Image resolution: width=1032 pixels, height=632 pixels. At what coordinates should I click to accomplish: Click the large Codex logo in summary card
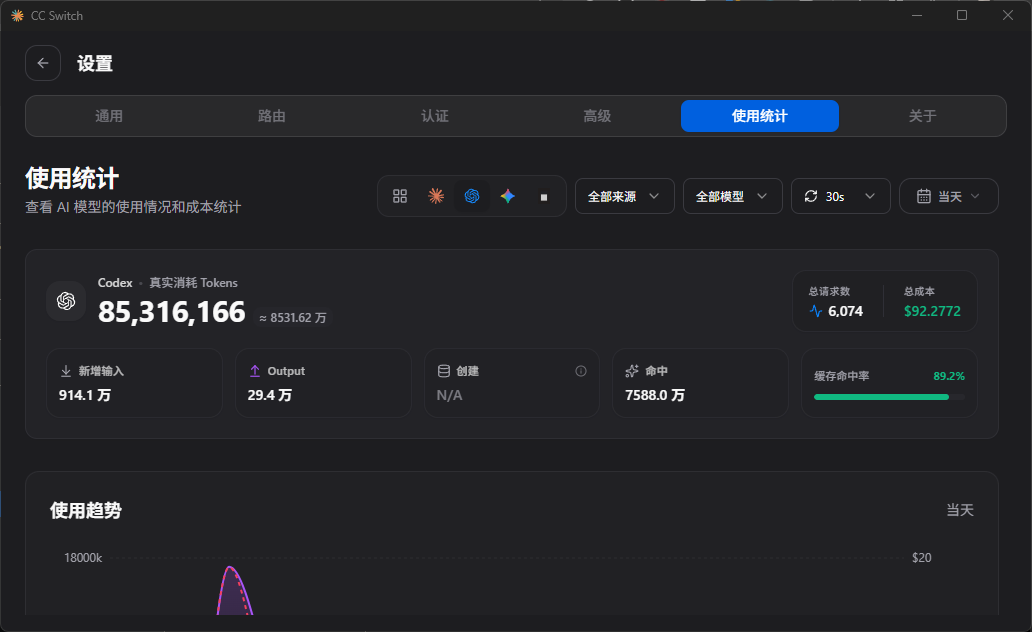click(66, 301)
